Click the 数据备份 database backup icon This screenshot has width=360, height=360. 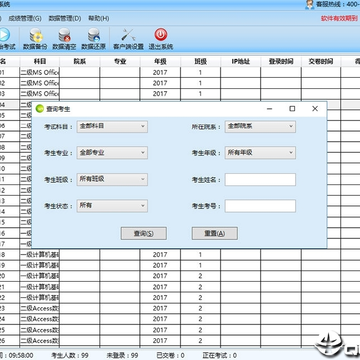coord(35,35)
